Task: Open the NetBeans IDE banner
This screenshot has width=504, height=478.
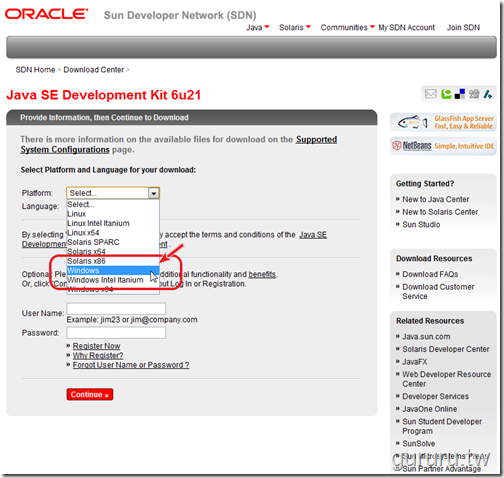Action: click(x=443, y=146)
